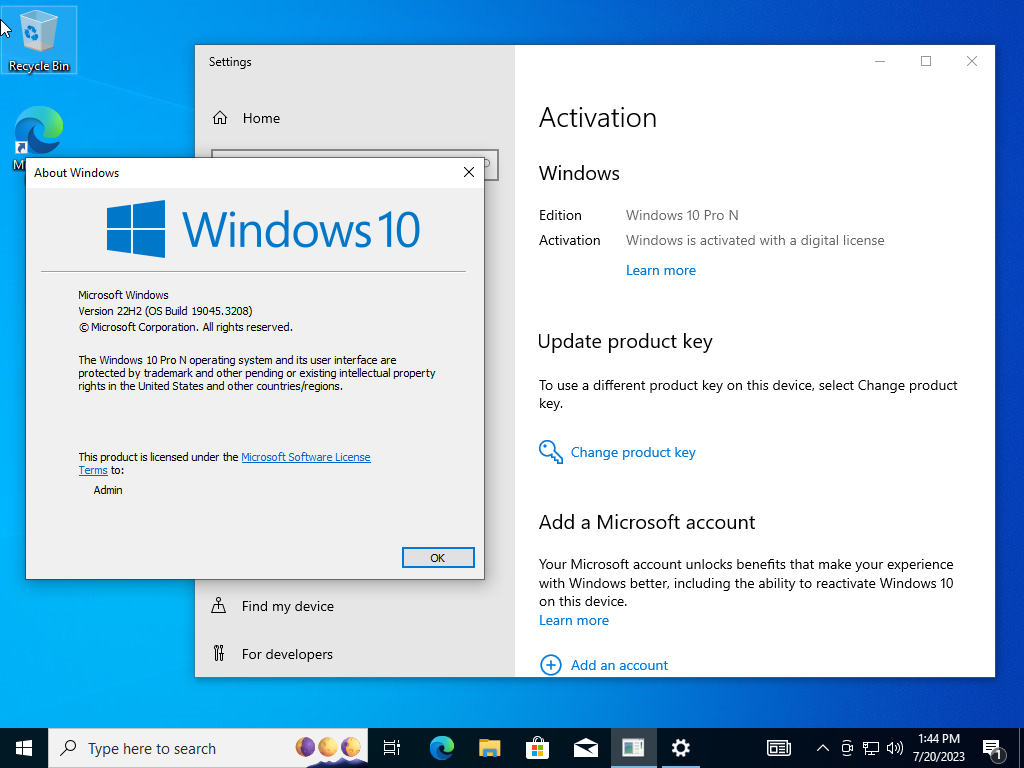Open the volume control in system tray

895,748
